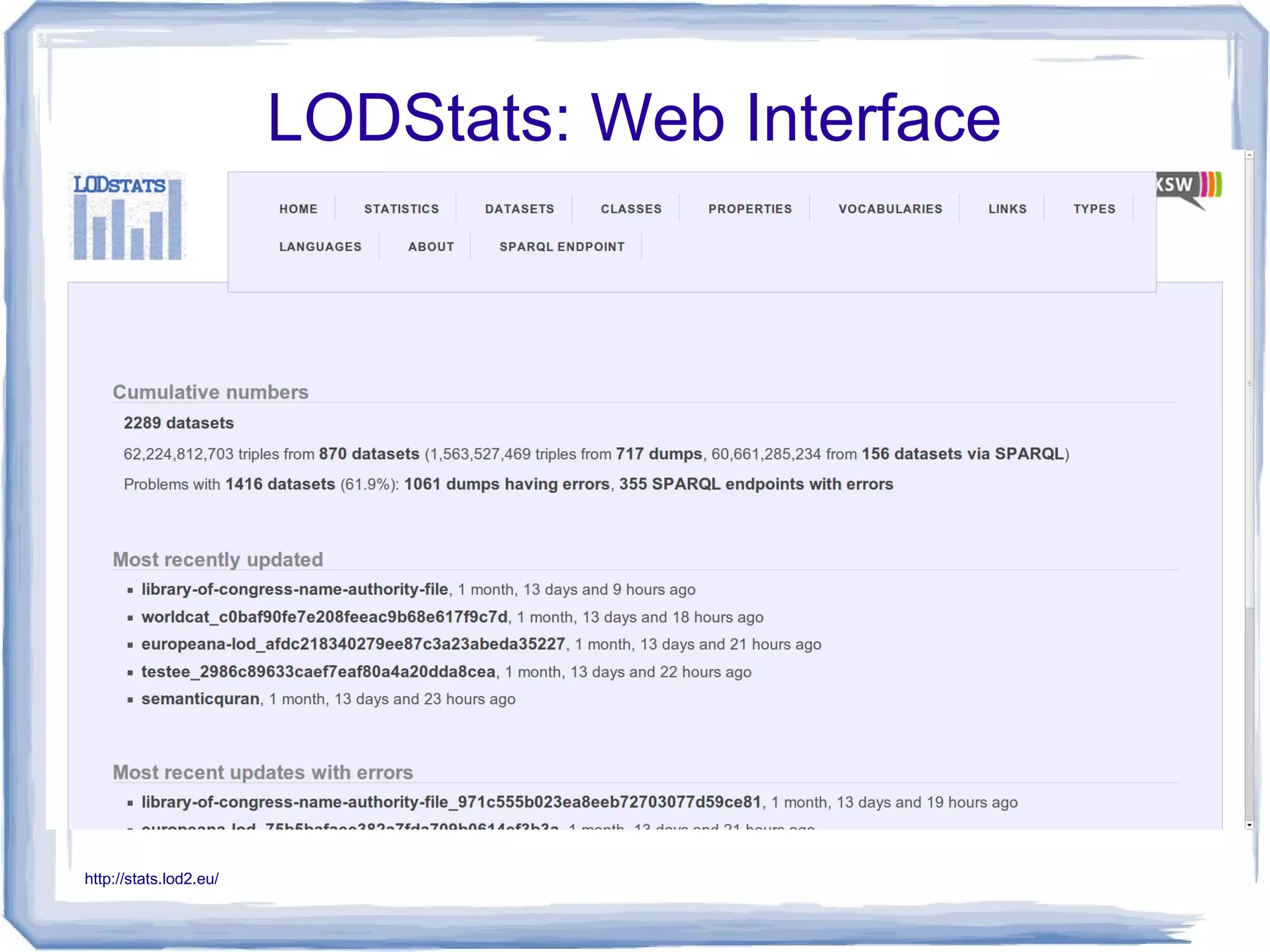Click '1 month, 13 days and 23 hours ago'
Image resolution: width=1270 pixels, height=952 pixels.
click(392, 699)
